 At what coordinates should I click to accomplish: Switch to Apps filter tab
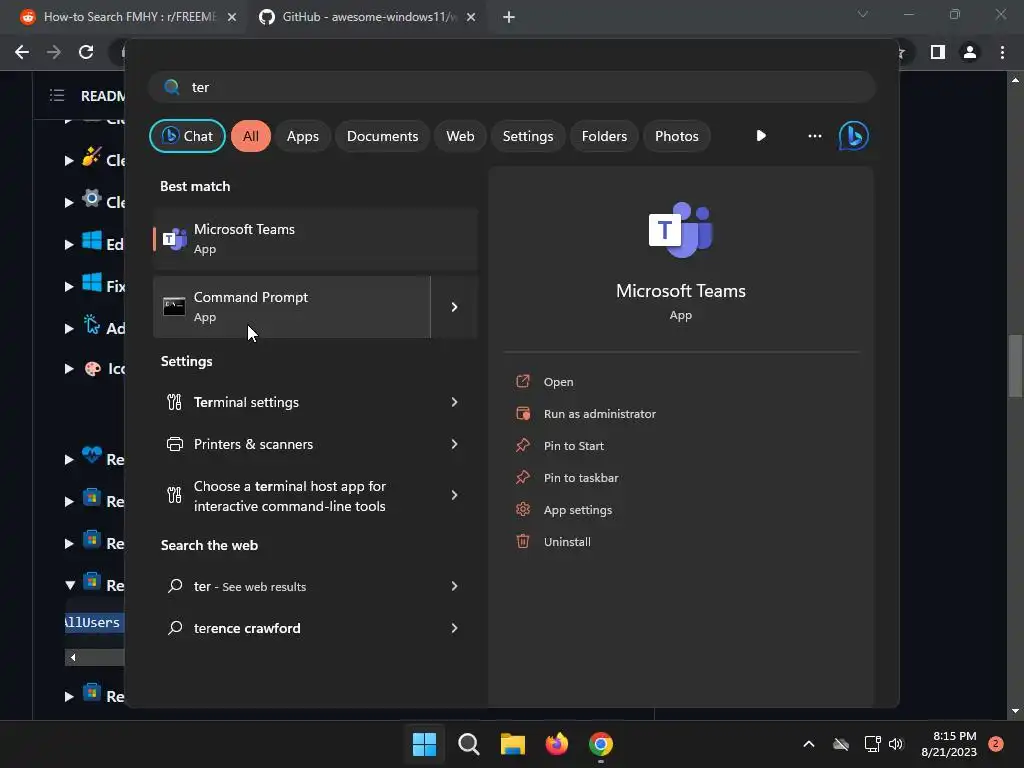(302, 136)
